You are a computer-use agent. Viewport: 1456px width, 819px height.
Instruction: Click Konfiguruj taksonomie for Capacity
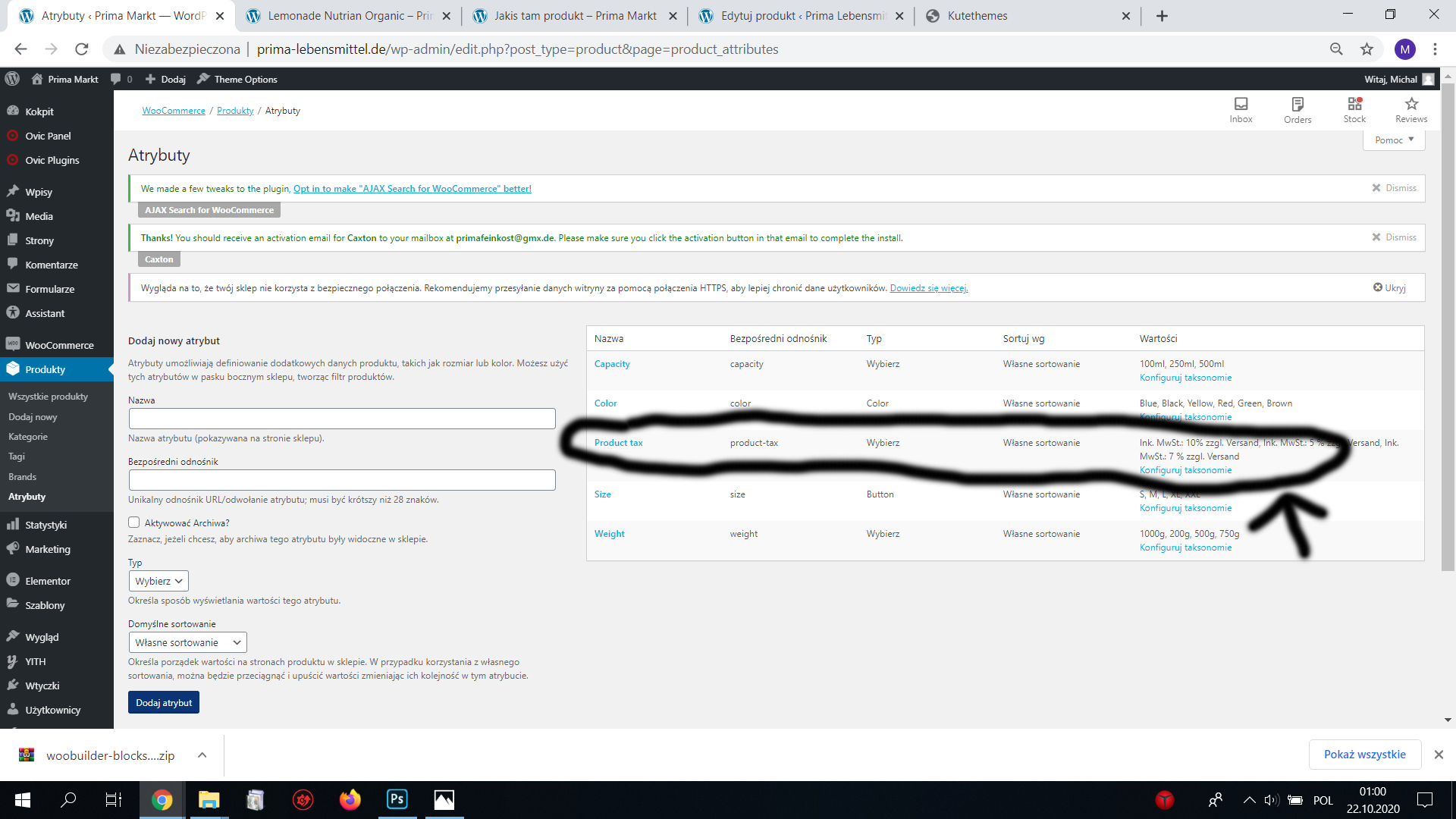click(1185, 378)
